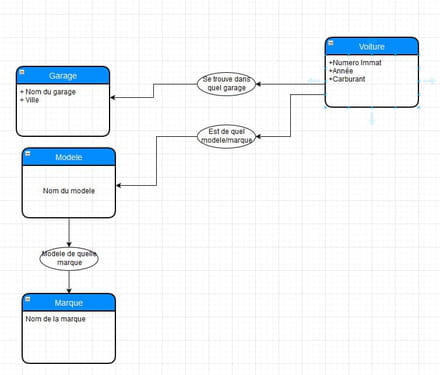Click the 'Nom du modele' text

coord(69,191)
